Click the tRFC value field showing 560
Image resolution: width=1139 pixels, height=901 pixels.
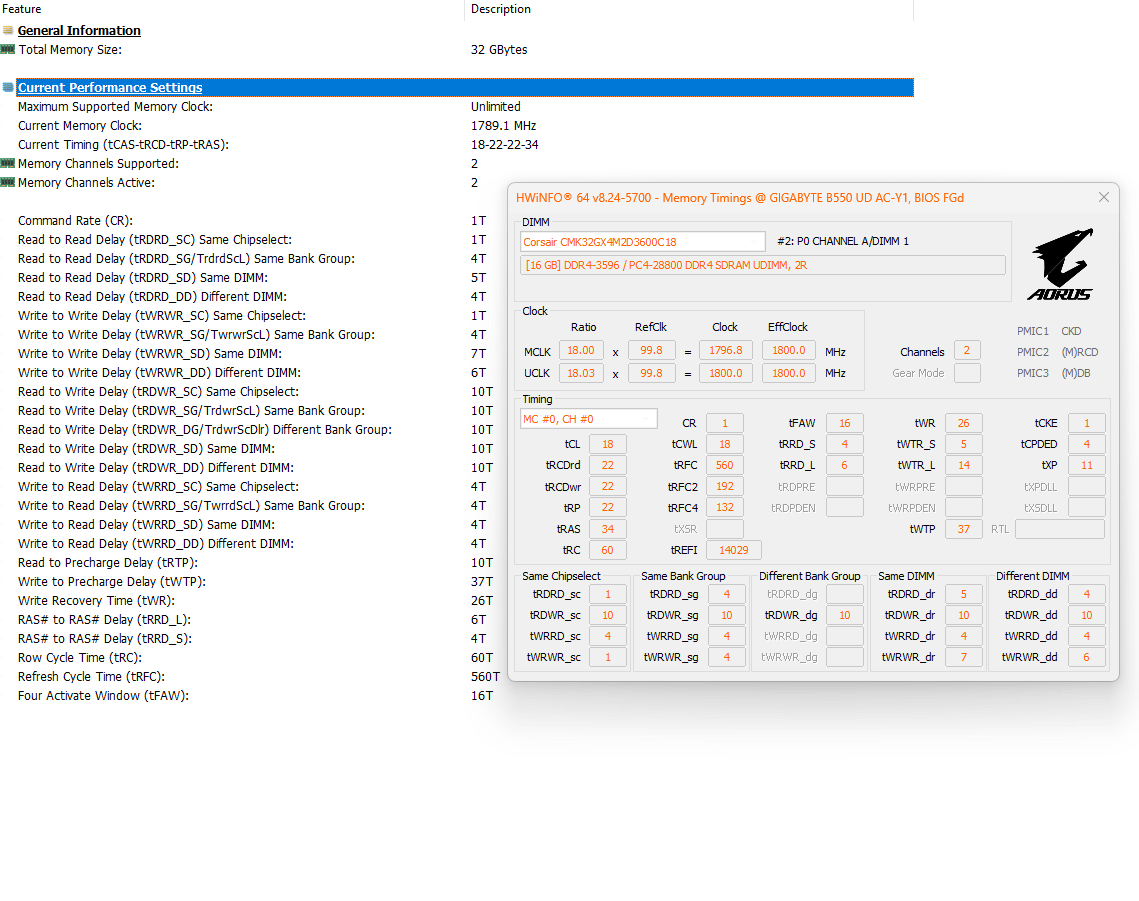pos(724,465)
